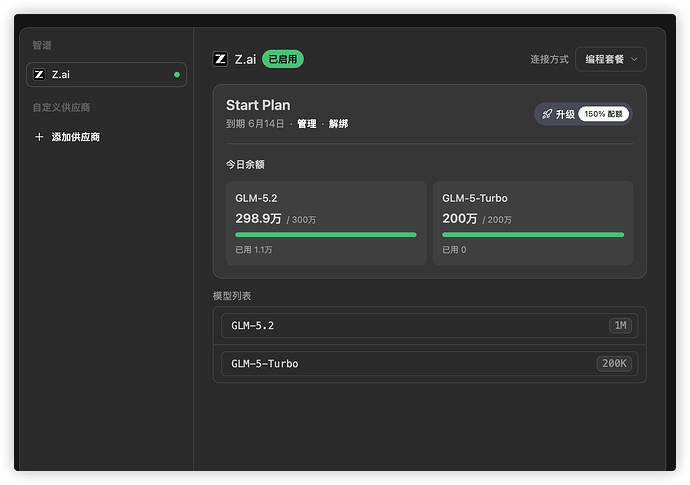690x485 pixels.
Task: Click the chevron arrow in the 编程套餐 selector
Action: [634, 59]
